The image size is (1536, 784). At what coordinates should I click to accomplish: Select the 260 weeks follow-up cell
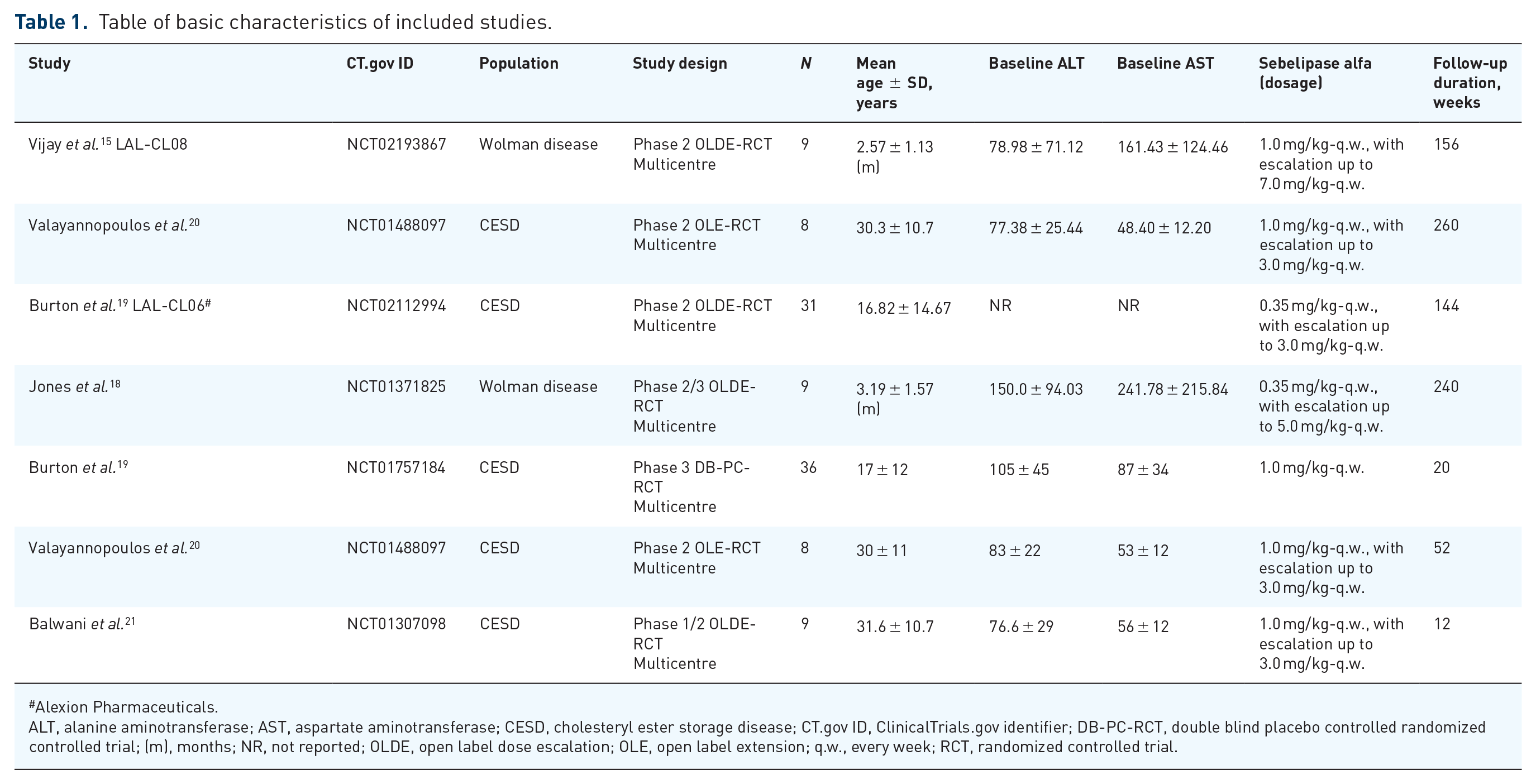[1447, 226]
